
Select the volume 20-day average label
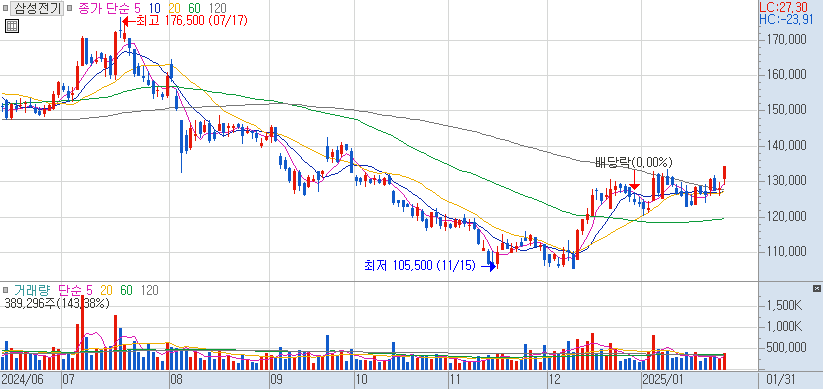106,290
